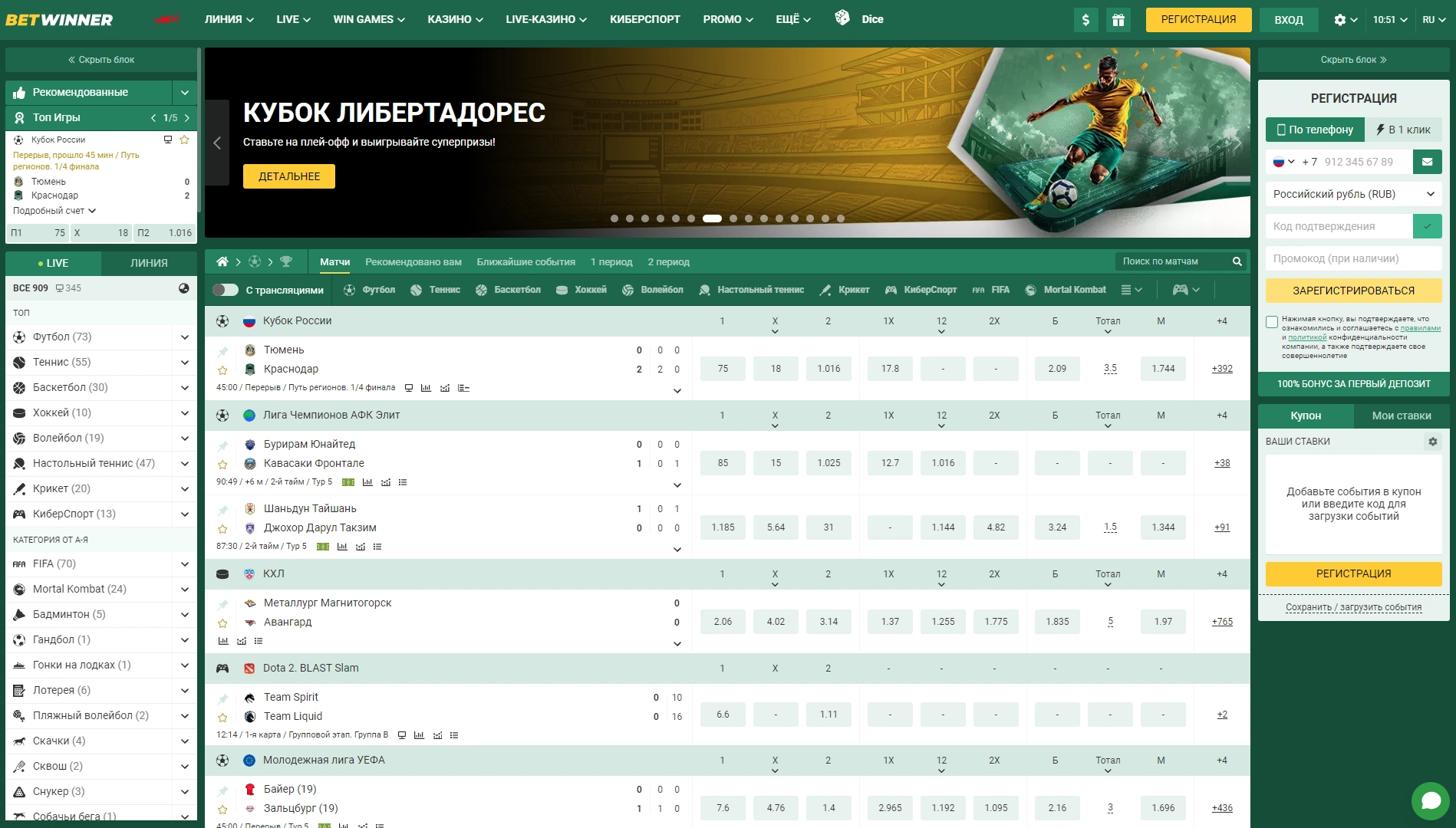
Task: Click odds 2.06 for Металлург Магнитогорск
Action: pyautogui.click(x=723, y=622)
